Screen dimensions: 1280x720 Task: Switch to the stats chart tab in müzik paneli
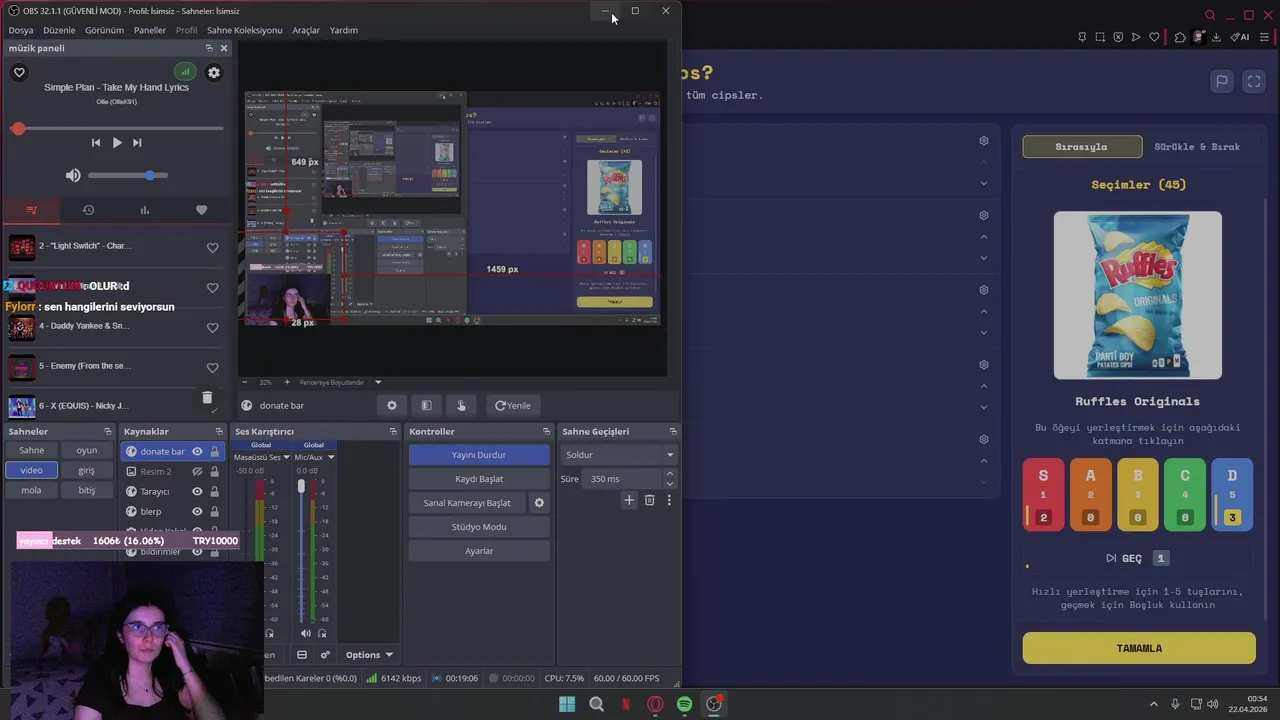point(145,210)
